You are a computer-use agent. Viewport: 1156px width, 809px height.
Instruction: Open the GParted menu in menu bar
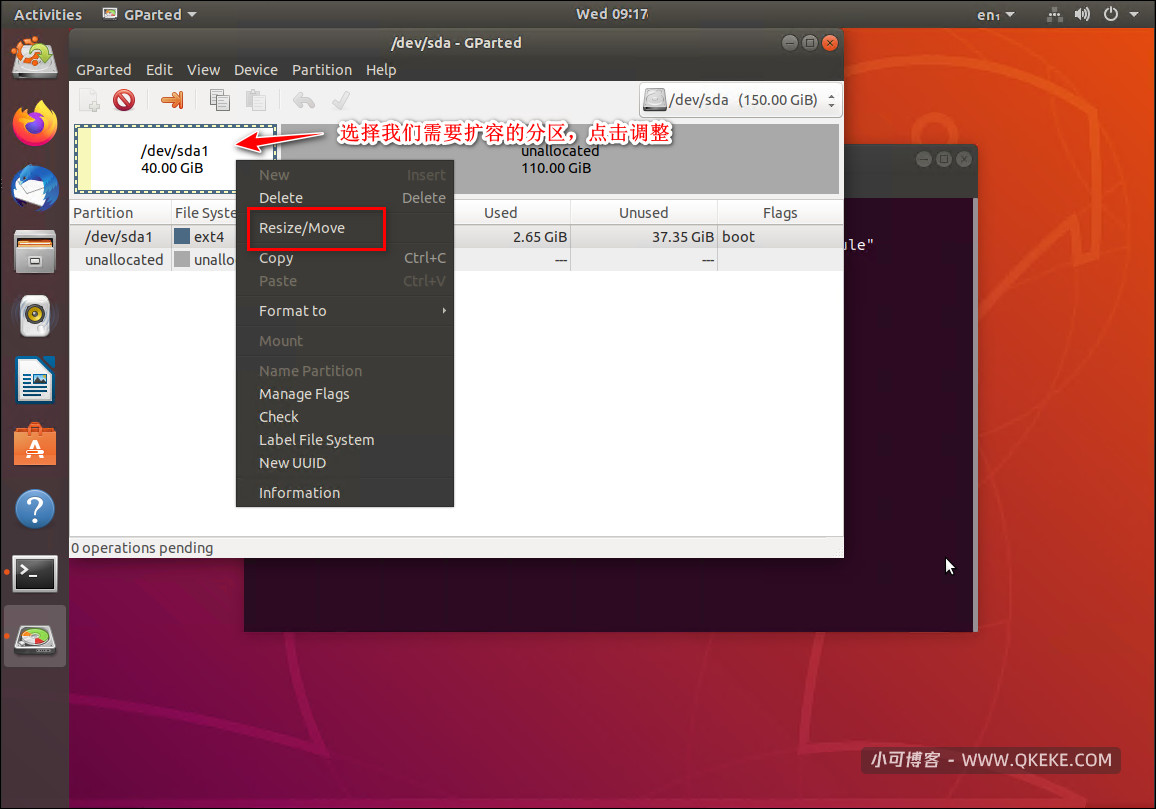click(104, 70)
